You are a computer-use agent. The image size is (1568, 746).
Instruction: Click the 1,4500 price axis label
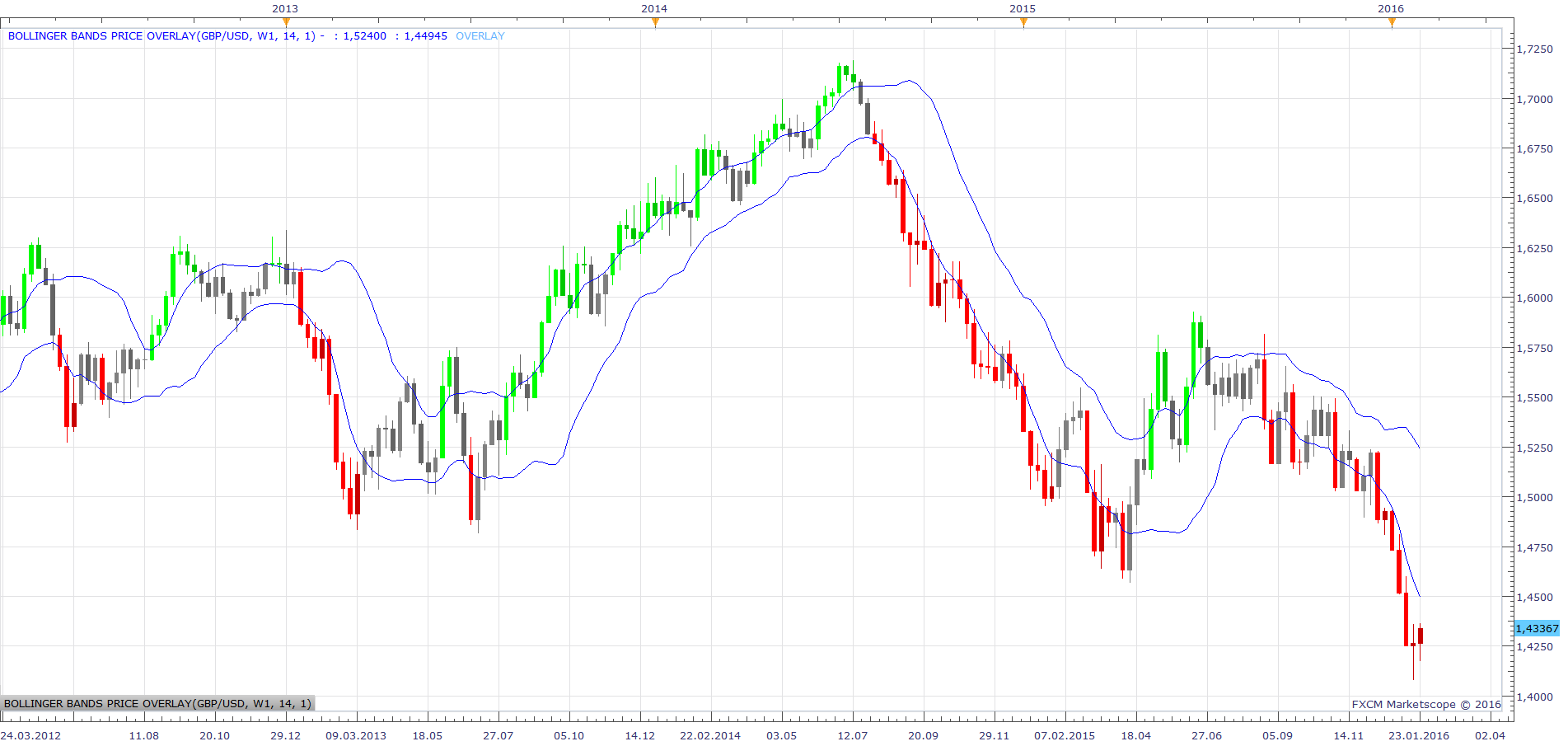pos(1535,598)
